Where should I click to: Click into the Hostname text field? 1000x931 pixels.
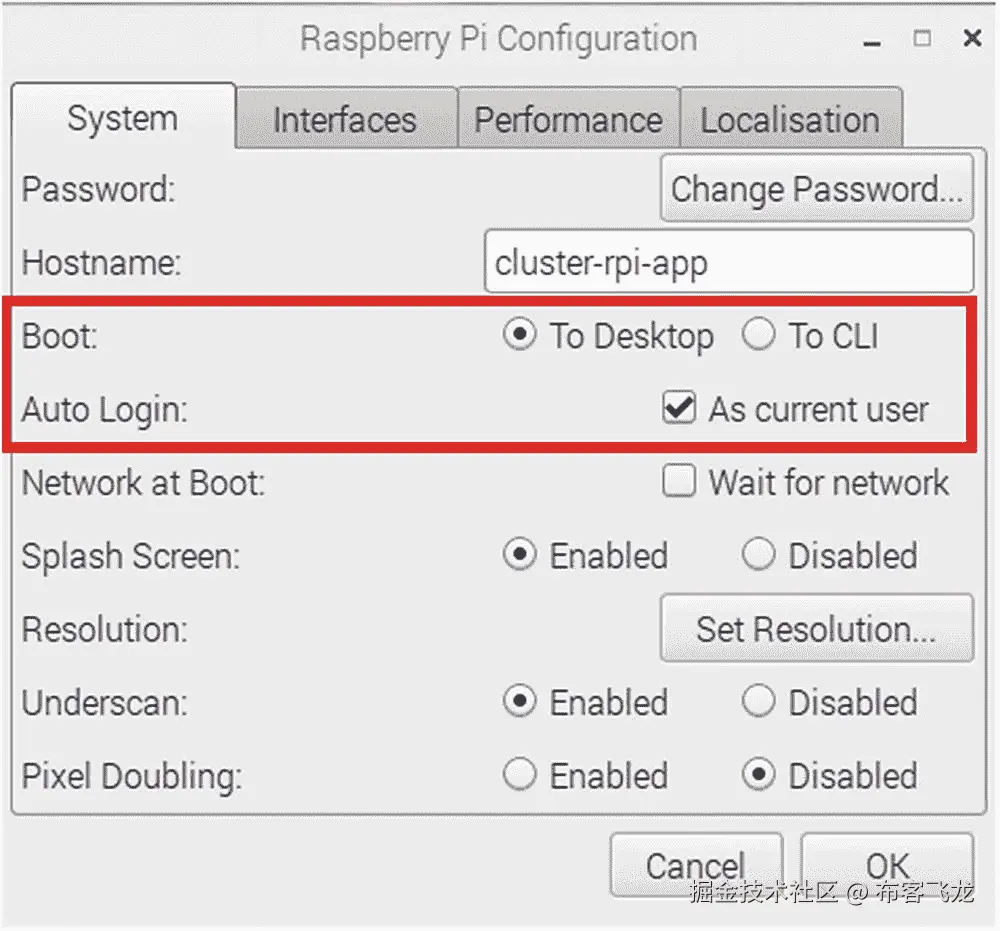pyautogui.click(x=728, y=263)
